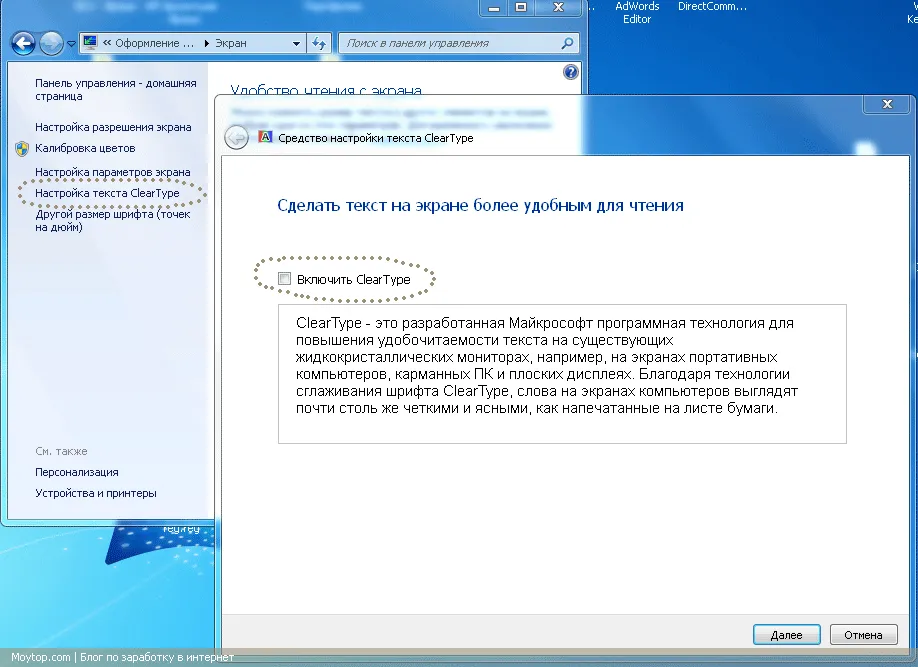918x667 pixels.
Task: Close the ClearType text tuner dialog
Action: pyautogui.click(x=887, y=104)
